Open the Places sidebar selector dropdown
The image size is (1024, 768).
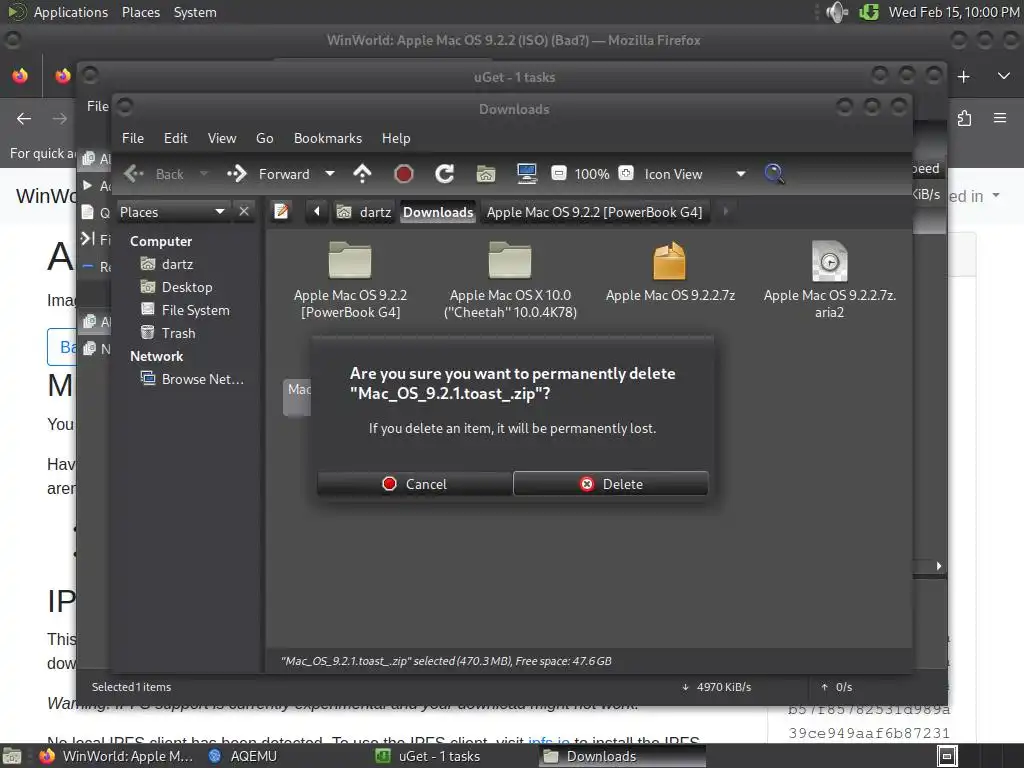(x=172, y=212)
